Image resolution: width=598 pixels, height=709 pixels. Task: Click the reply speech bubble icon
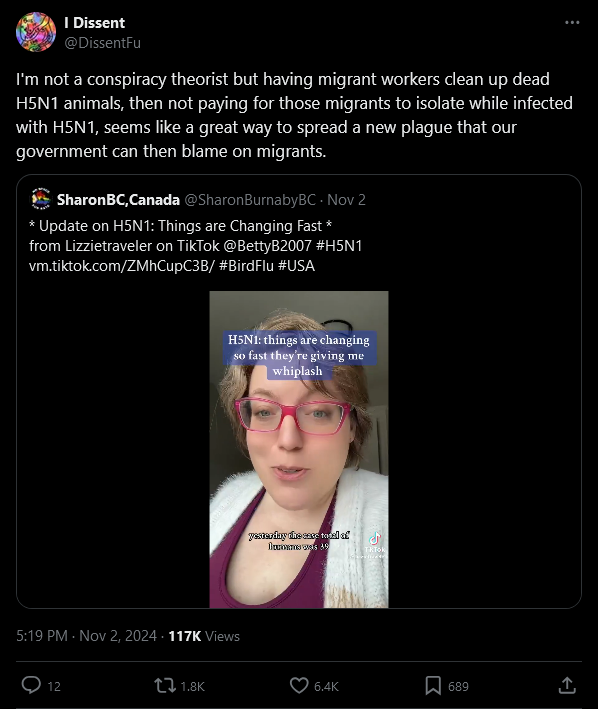(31, 685)
